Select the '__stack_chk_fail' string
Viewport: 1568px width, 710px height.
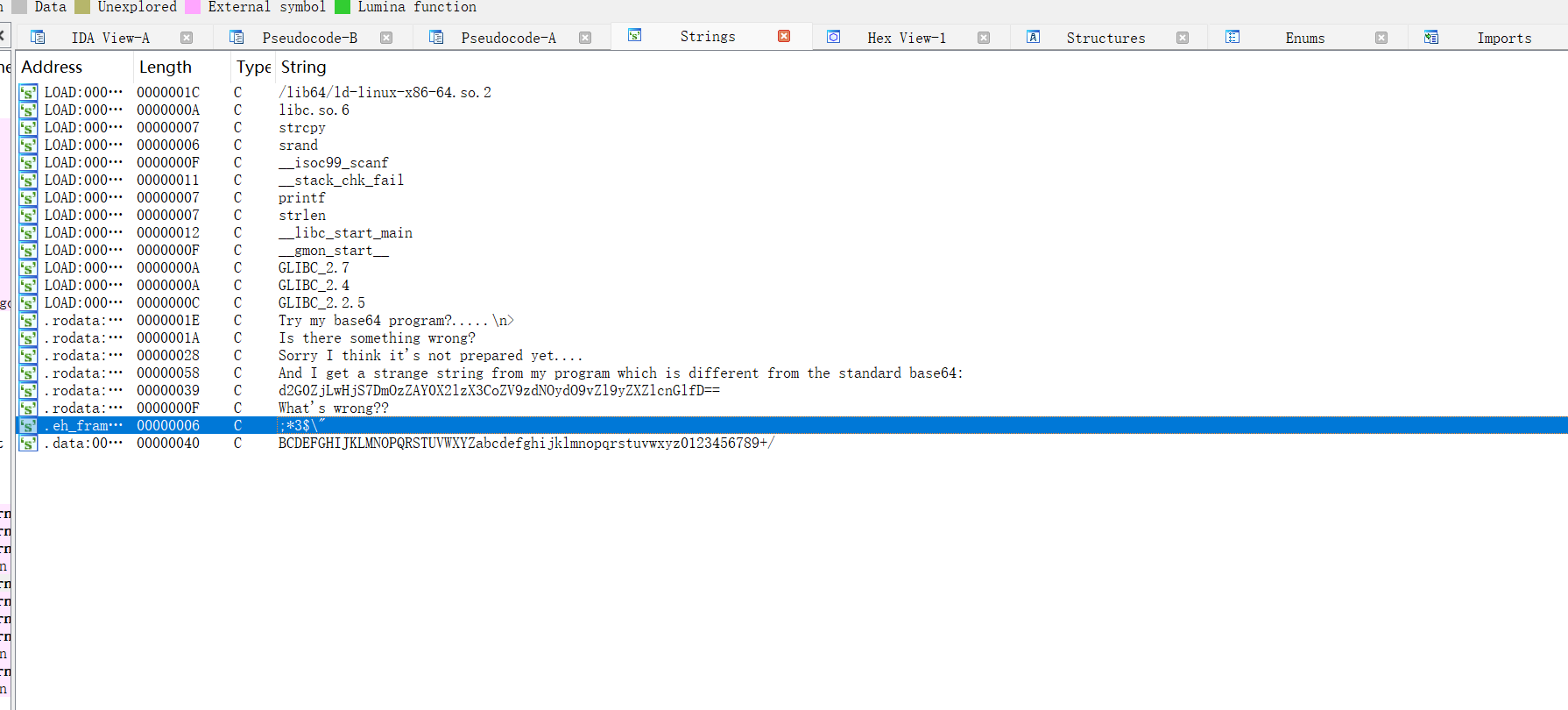pyautogui.click(x=341, y=180)
